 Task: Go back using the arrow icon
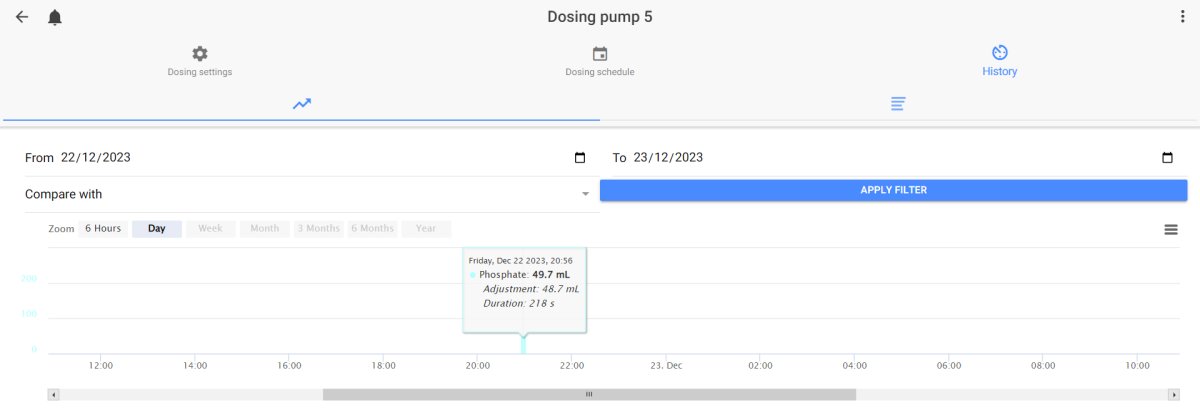[x=22, y=17]
